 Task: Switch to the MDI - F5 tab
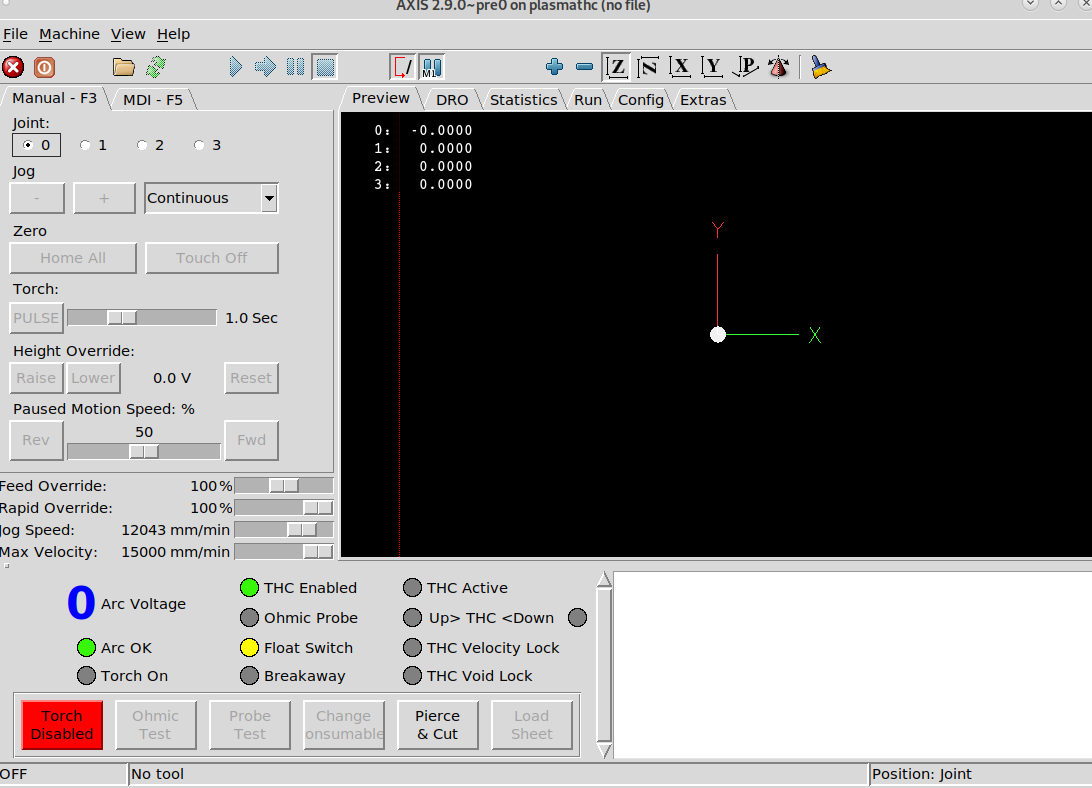pos(153,100)
